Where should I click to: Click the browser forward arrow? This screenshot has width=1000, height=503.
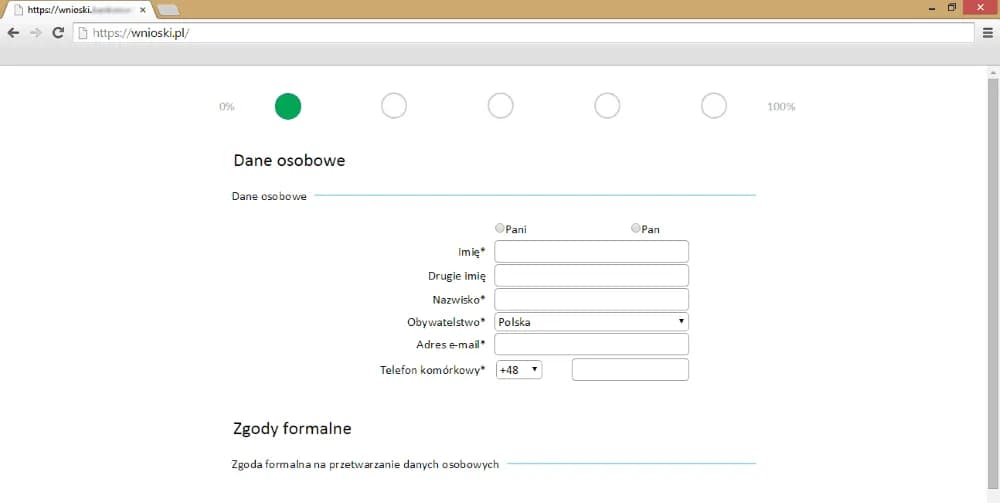(36, 32)
